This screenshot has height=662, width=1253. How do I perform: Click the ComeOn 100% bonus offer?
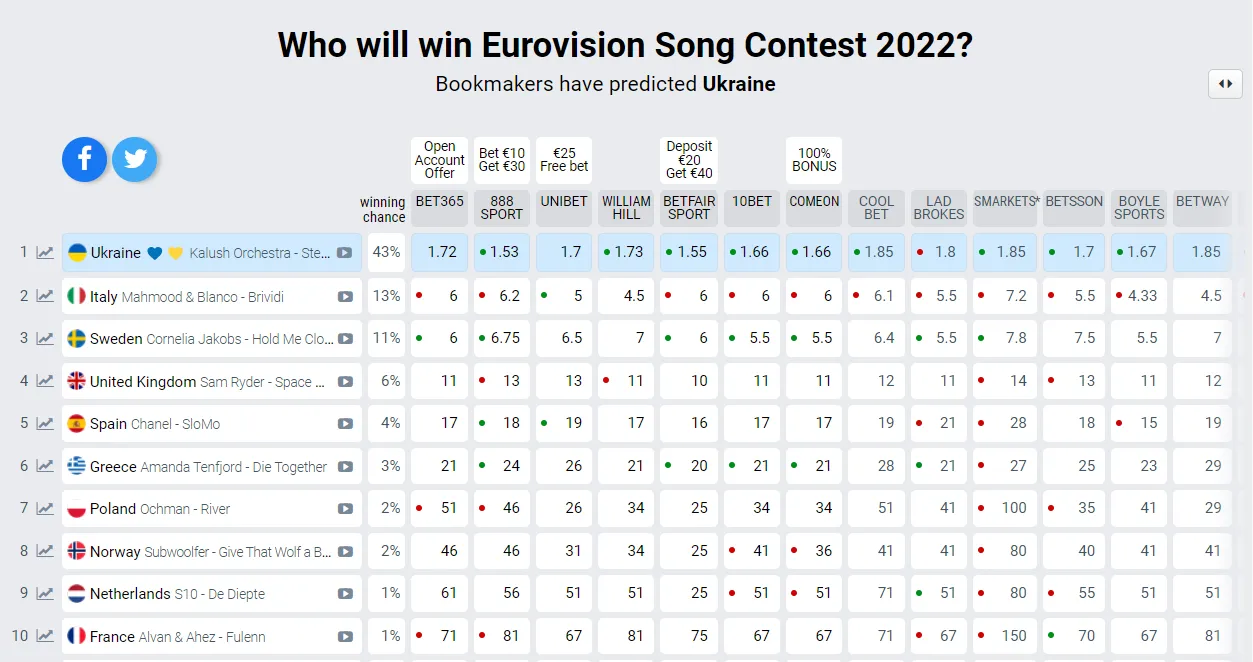click(x=814, y=160)
